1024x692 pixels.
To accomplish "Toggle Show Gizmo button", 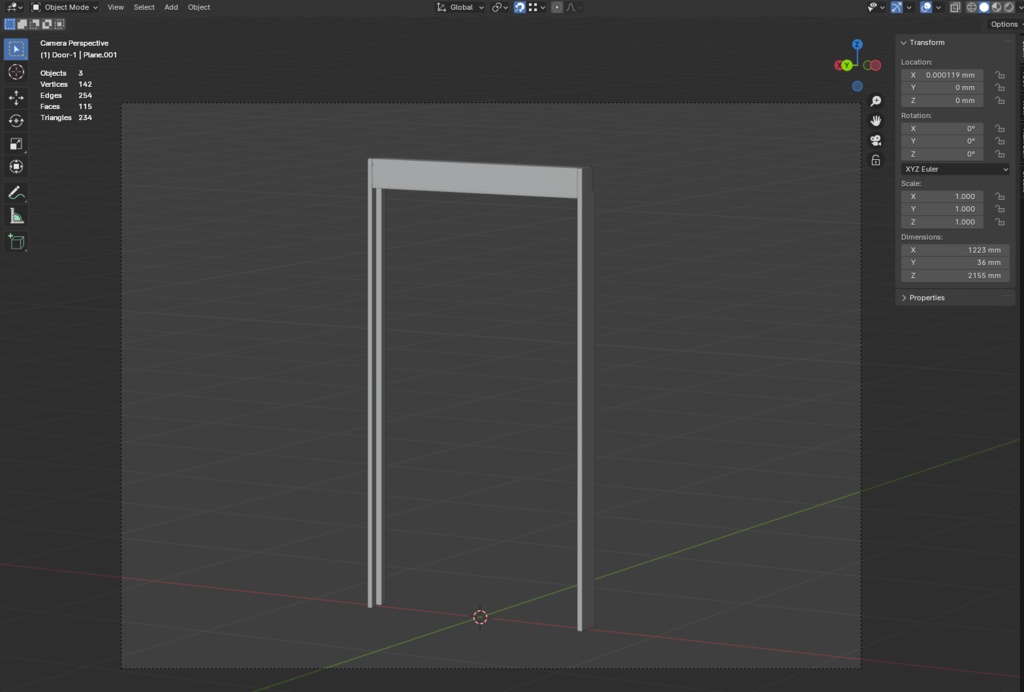I will (x=897, y=7).
